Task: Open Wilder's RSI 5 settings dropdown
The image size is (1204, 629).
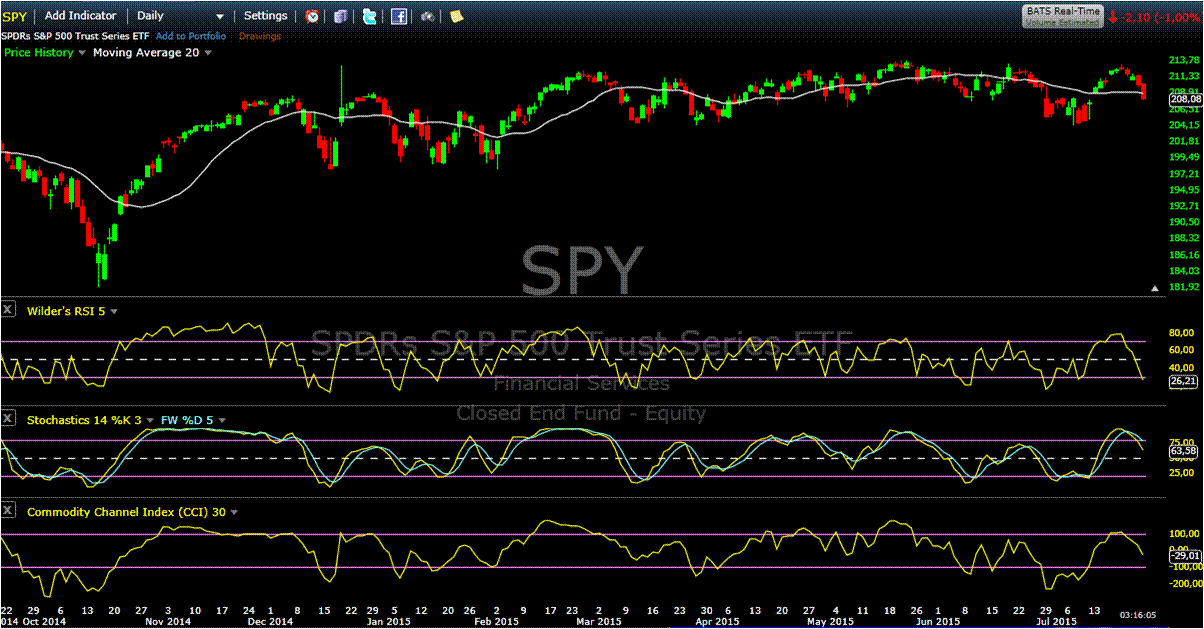Action: [x=114, y=312]
